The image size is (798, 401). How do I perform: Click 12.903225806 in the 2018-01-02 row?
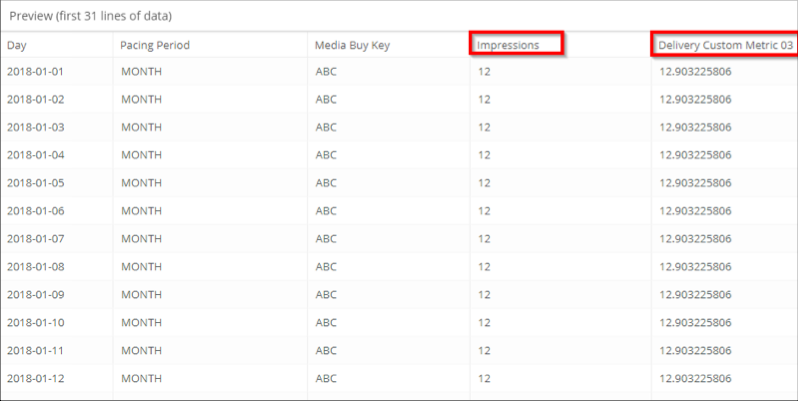pyautogui.click(x=696, y=99)
